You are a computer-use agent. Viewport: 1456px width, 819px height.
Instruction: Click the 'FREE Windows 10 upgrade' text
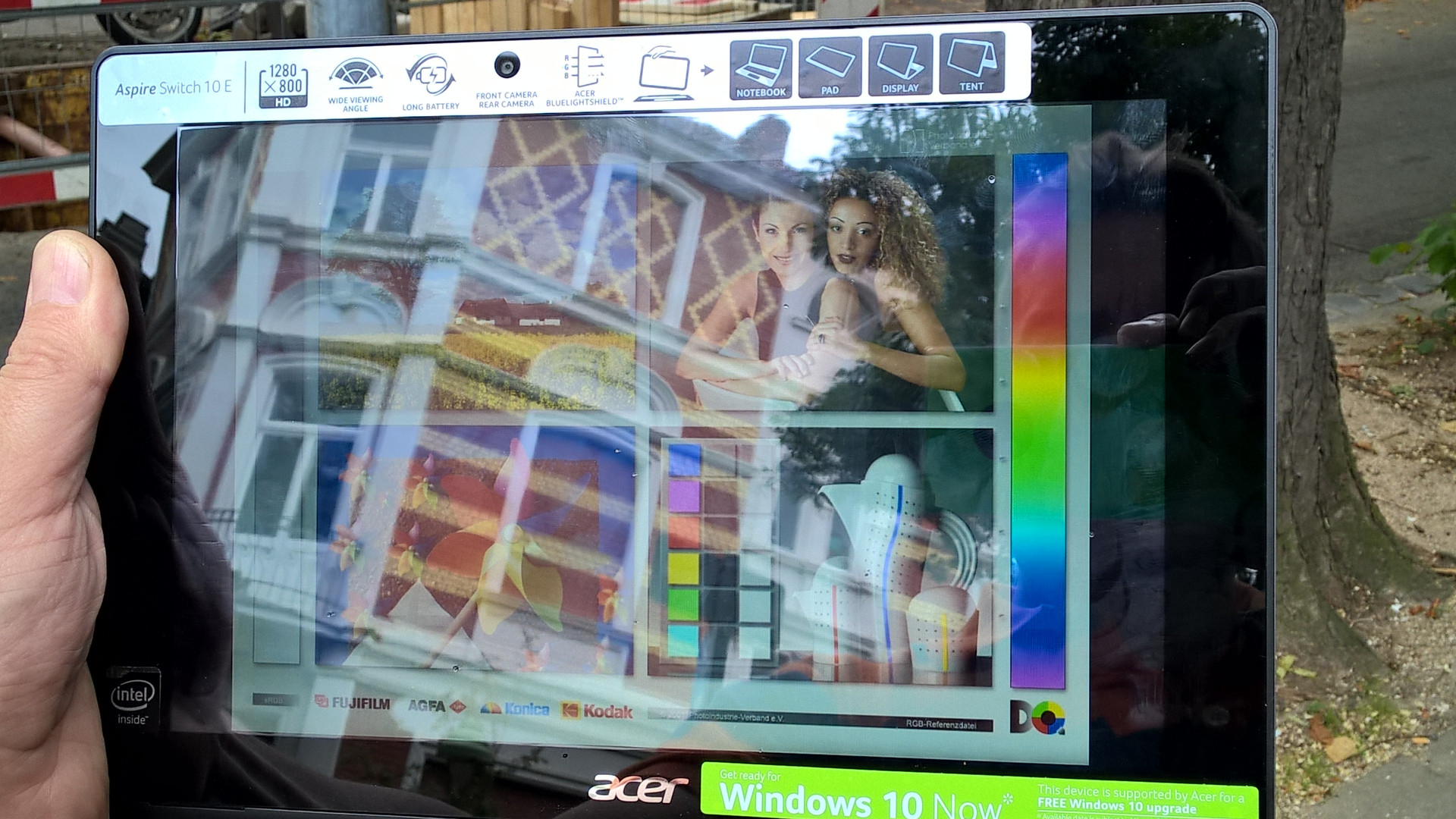click(x=1117, y=806)
